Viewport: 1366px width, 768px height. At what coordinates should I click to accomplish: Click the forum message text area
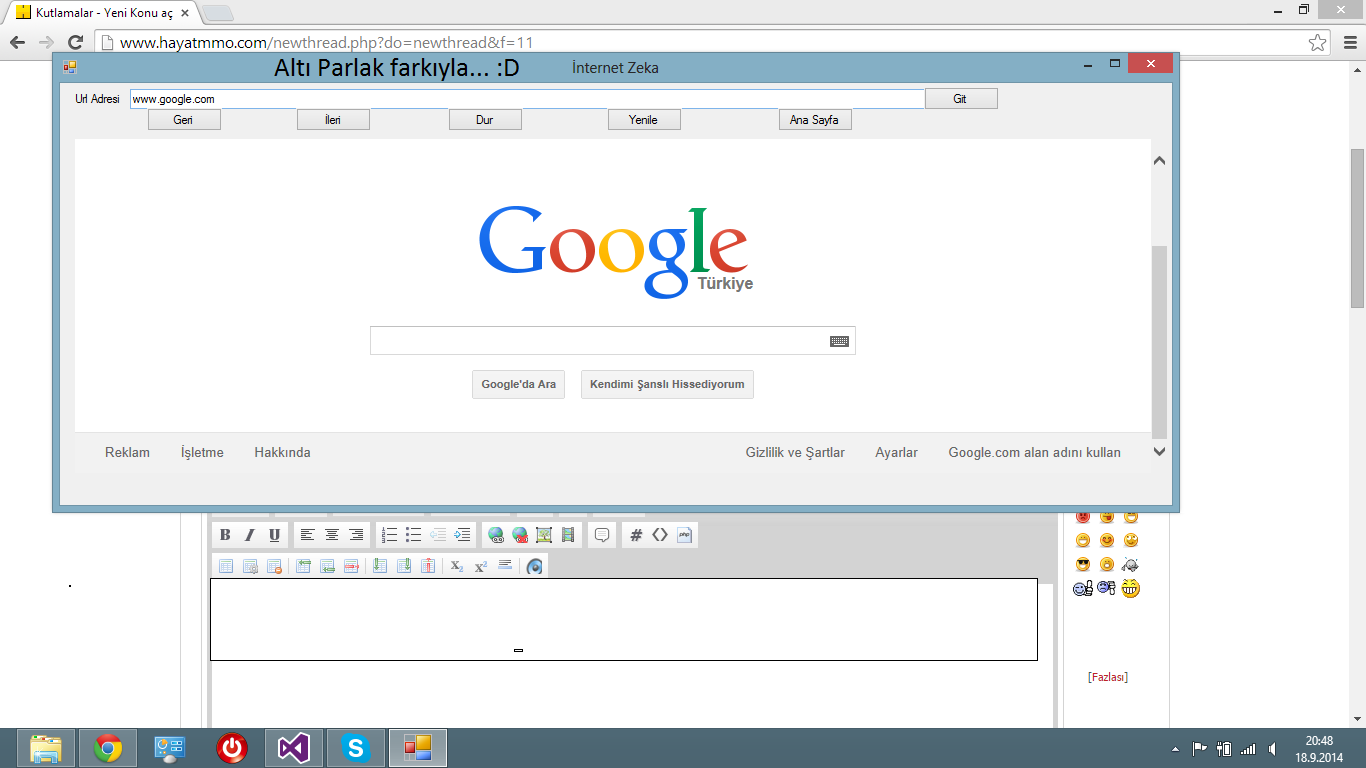pos(624,619)
